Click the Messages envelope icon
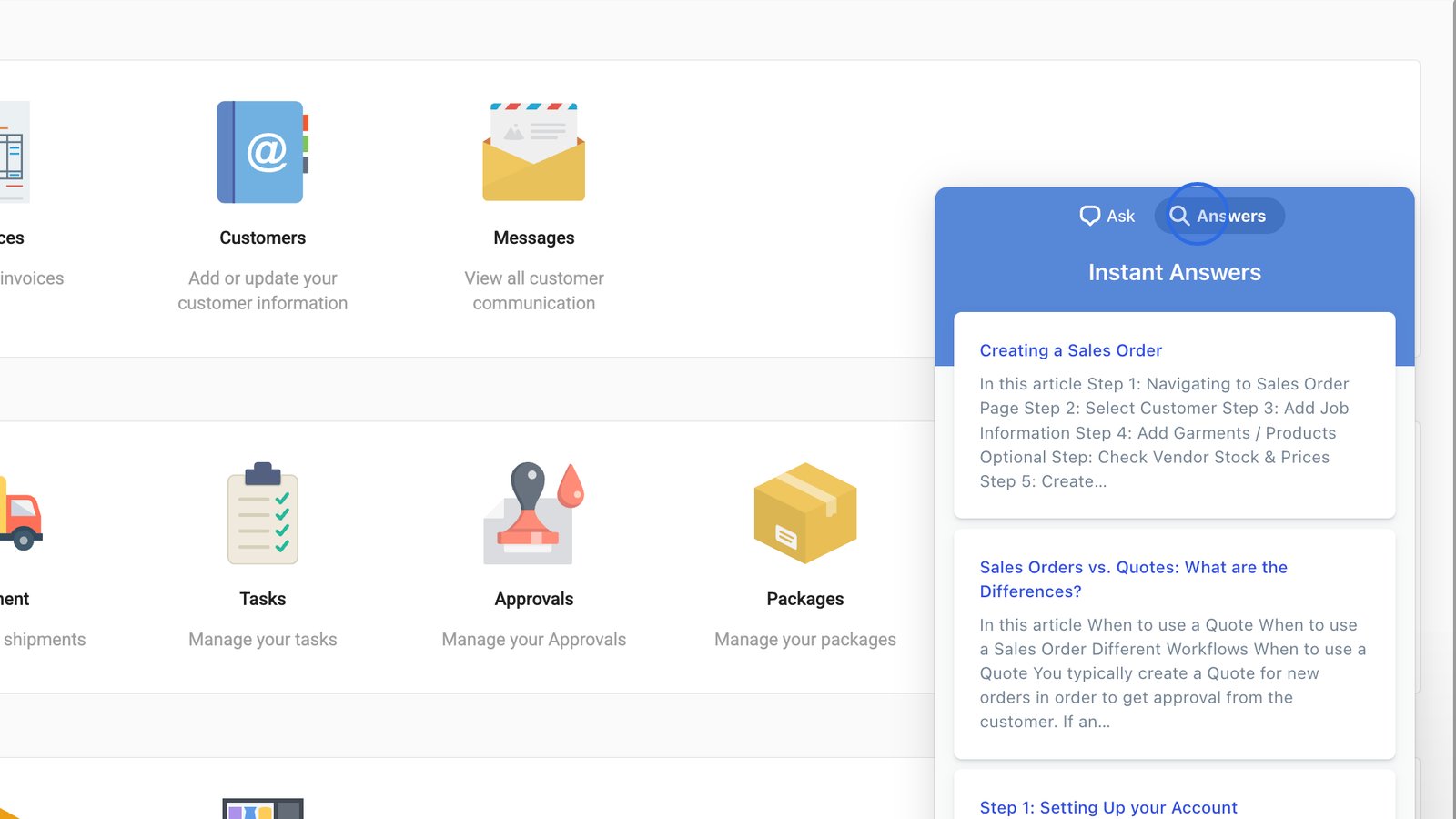The width and height of the screenshot is (1456, 819). coord(534,152)
